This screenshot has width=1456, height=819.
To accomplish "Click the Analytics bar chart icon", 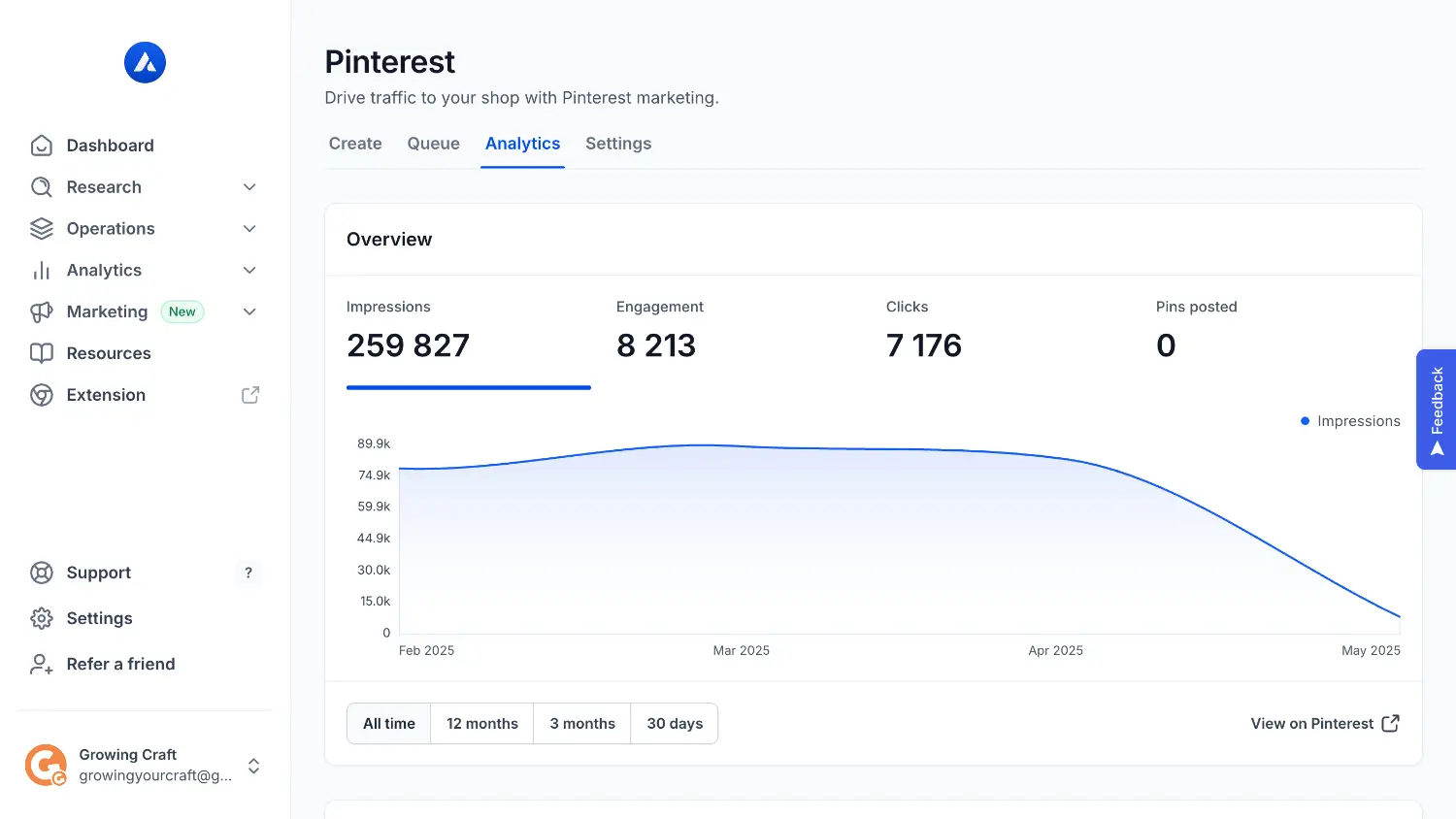I will click(x=41, y=271).
